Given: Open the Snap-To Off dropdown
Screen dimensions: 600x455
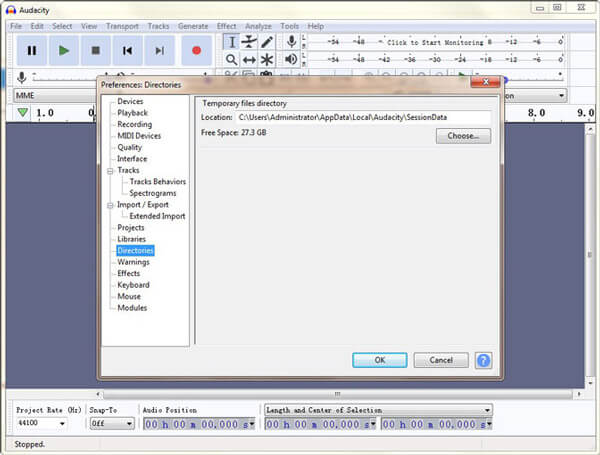Looking at the screenshot, I should point(112,423).
